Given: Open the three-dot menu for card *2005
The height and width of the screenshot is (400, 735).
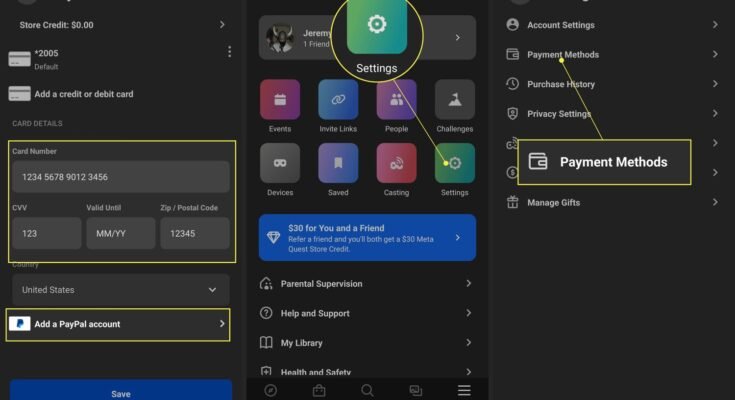Looking at the screenshot, I should coord(229,52).
